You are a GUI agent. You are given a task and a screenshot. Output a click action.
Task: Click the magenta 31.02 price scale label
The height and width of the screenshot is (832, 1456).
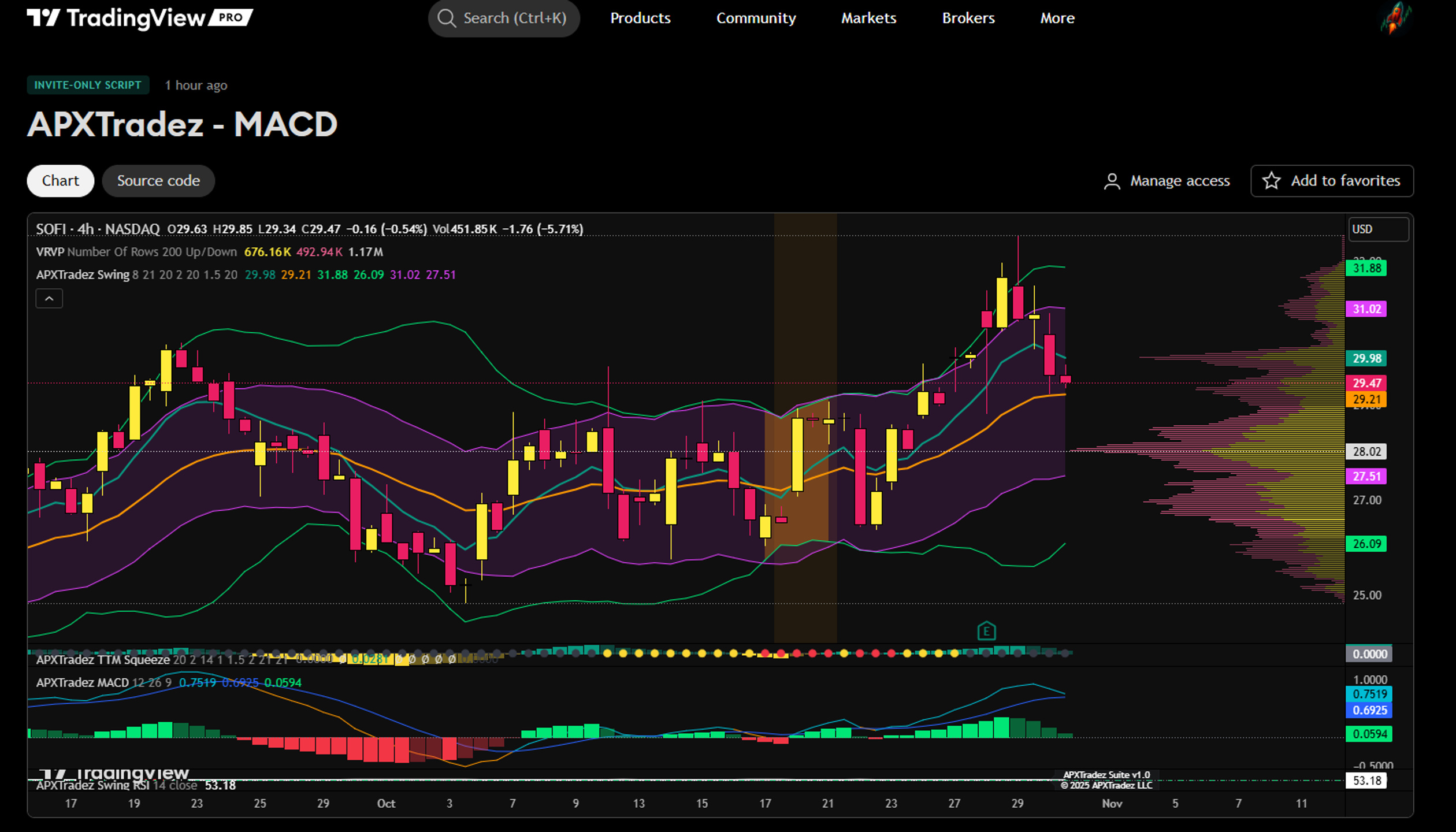(1366, 309)
